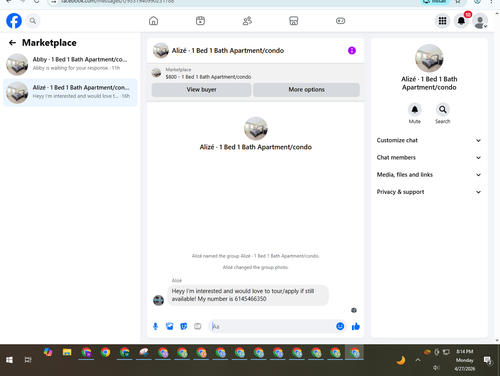Click the View buyer button
The image size is (500, 376).
pos(201,90)
